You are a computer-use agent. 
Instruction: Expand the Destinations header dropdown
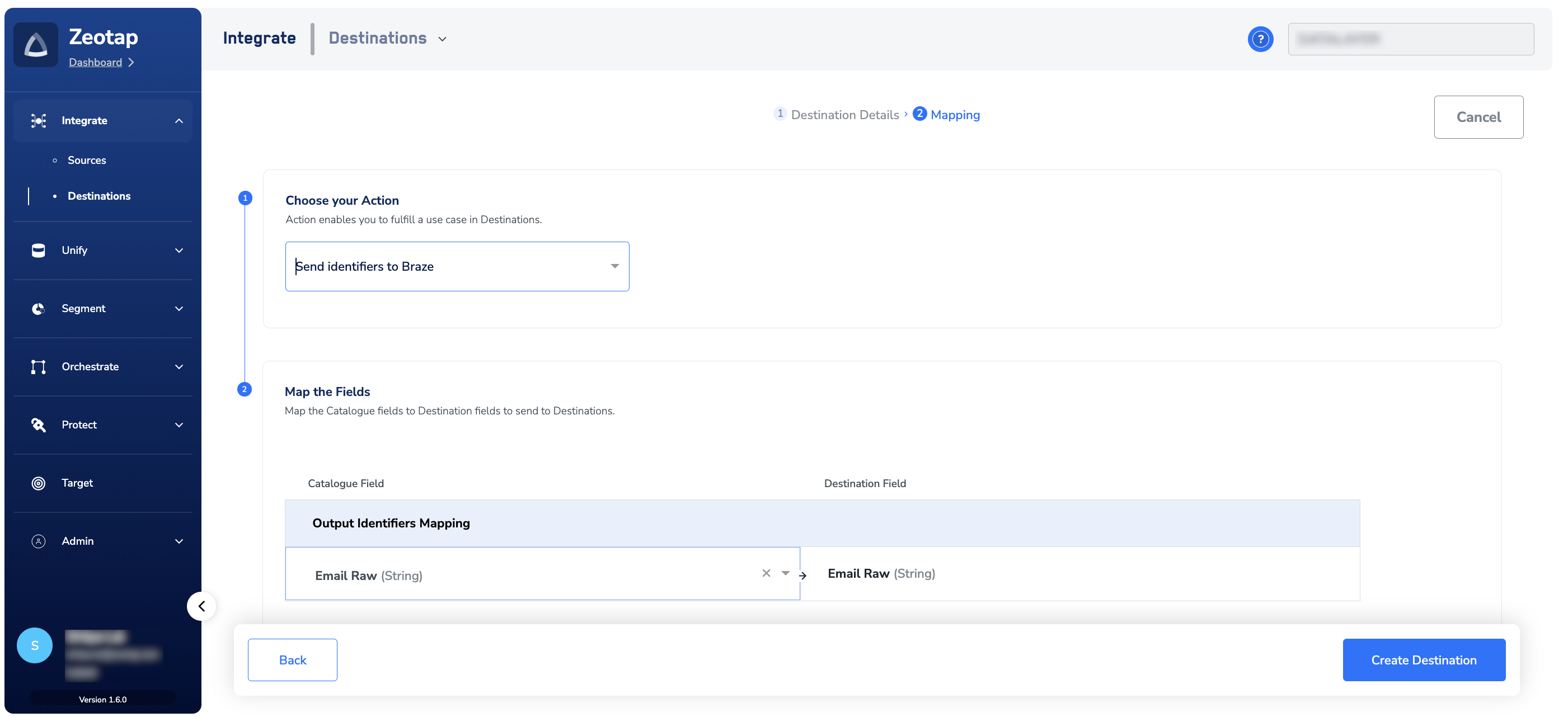pos(443,39)
